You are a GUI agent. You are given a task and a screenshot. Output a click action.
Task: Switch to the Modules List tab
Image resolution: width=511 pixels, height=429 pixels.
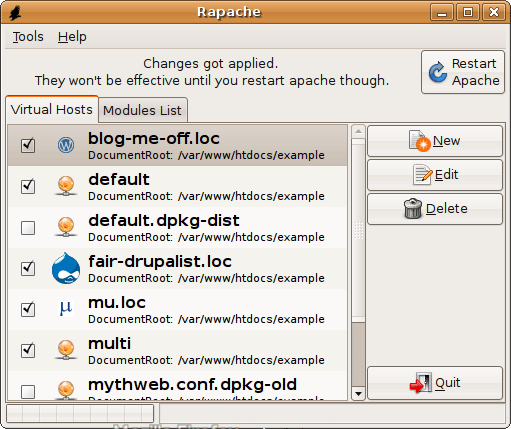pyautogui.click(x=143, y=110)
